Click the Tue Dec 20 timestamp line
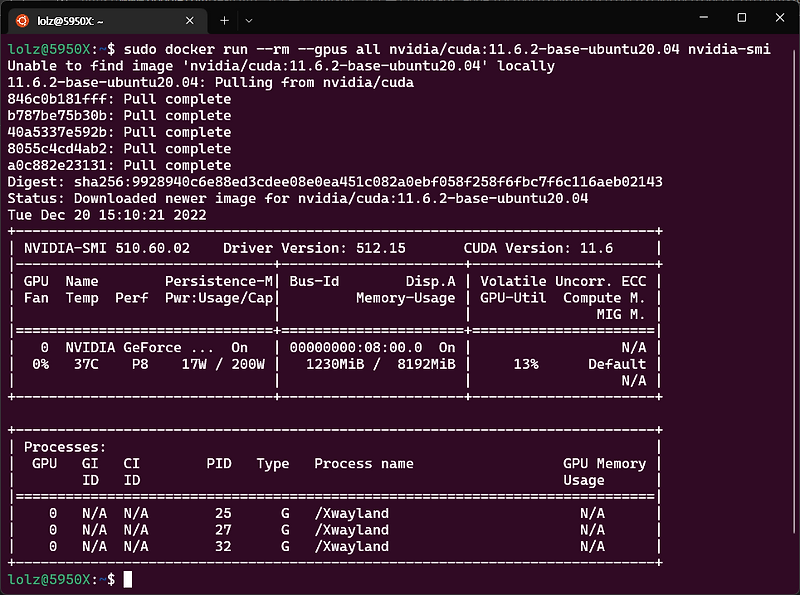 pos(100,214)
